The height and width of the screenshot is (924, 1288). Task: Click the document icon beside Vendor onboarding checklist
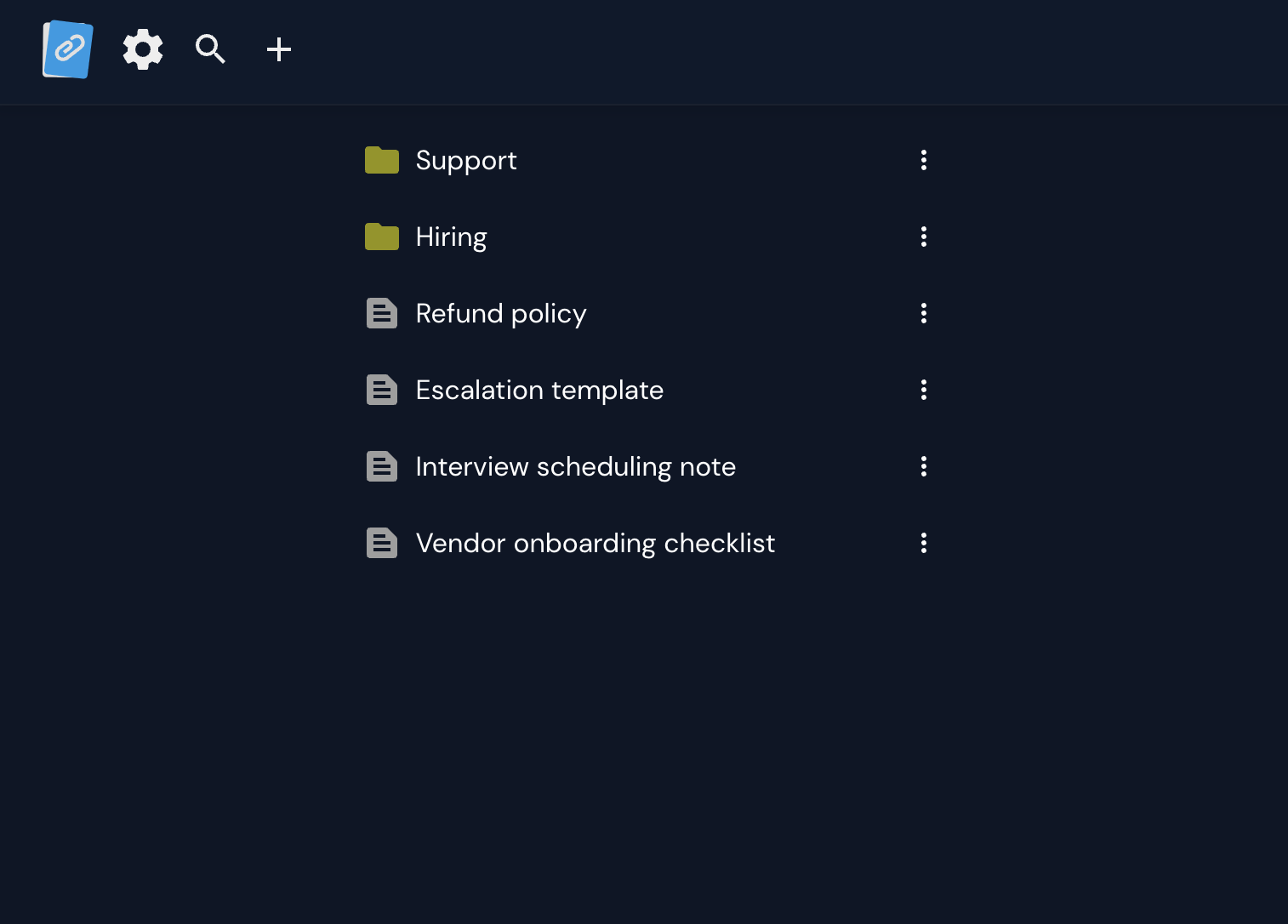point(382,543)
